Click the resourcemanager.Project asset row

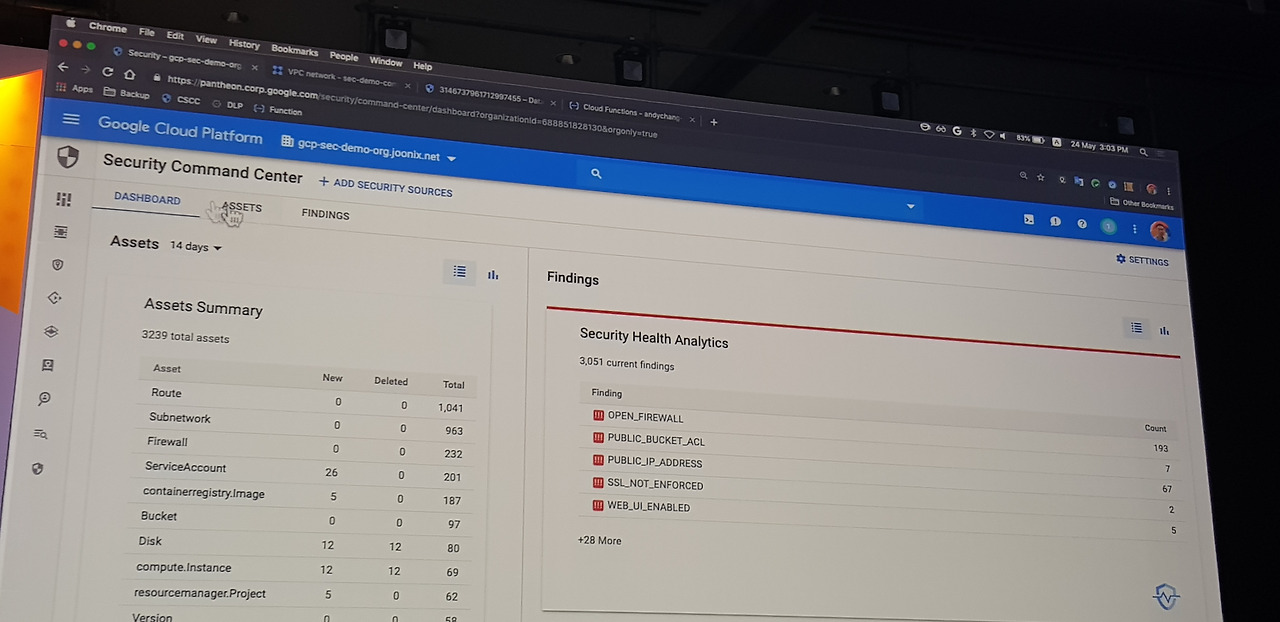click(x=297, y=594)
